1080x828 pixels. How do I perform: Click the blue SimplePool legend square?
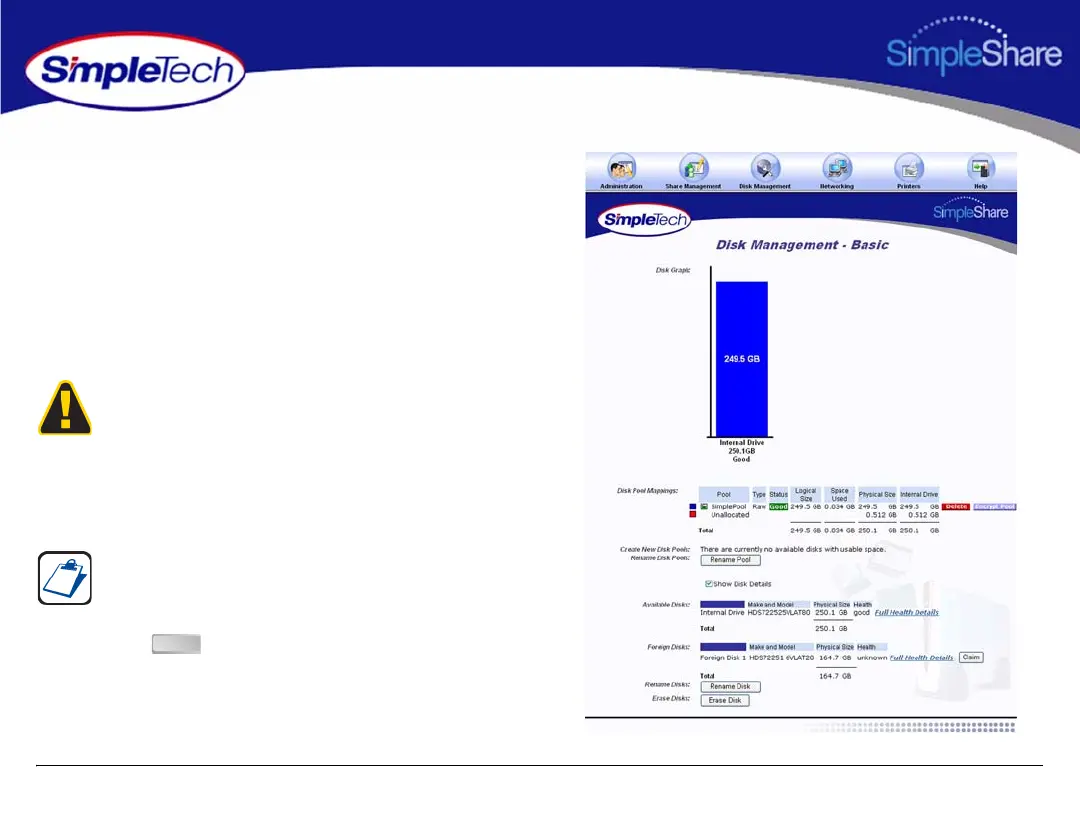(693, 506)
